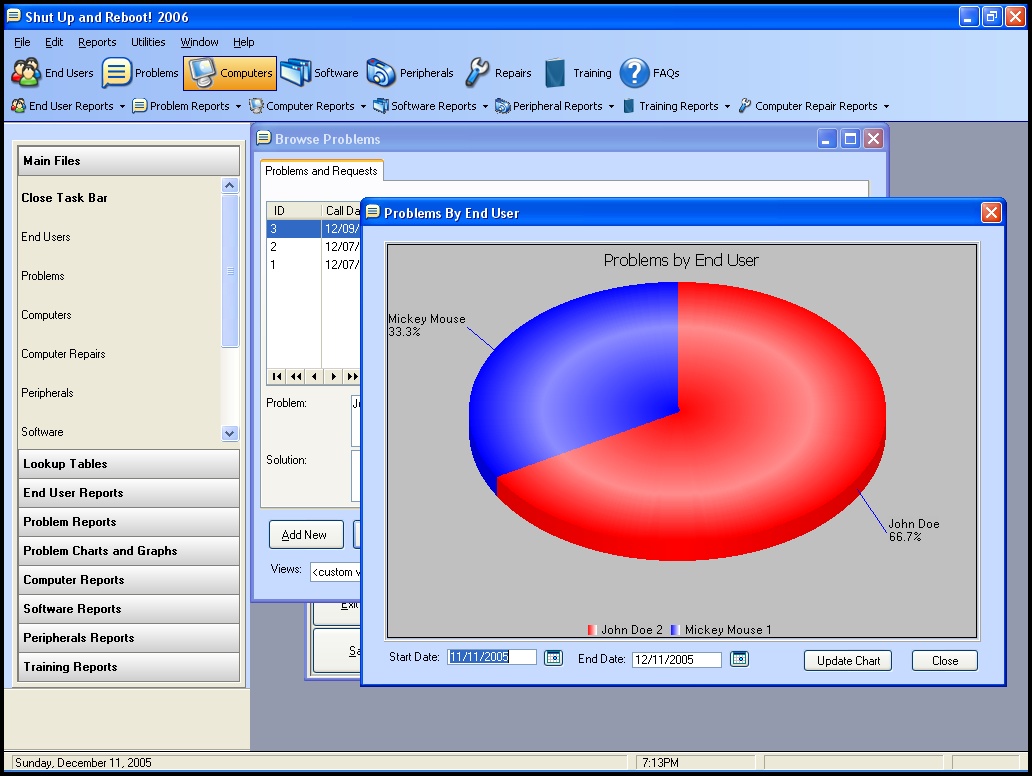Viewport: 1032px width, 776px height.
Task: Open the Start Date calendar picker
Action: pyautogui.click(x=553, y=658)
